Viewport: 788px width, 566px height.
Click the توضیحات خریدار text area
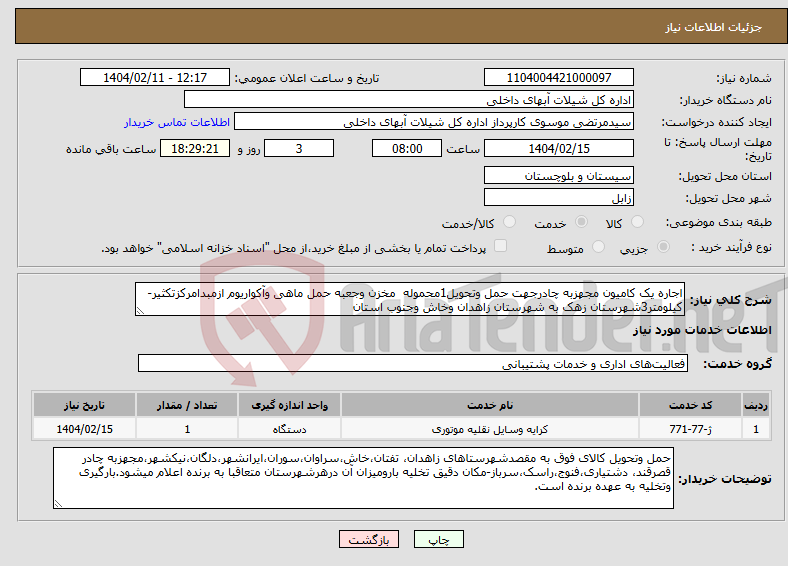pyautogui.click(x=363, y=478)
